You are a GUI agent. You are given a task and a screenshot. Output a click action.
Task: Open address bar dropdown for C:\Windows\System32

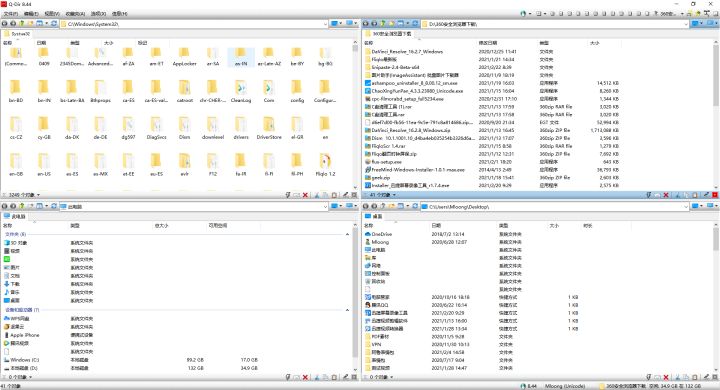pos(325,23)
